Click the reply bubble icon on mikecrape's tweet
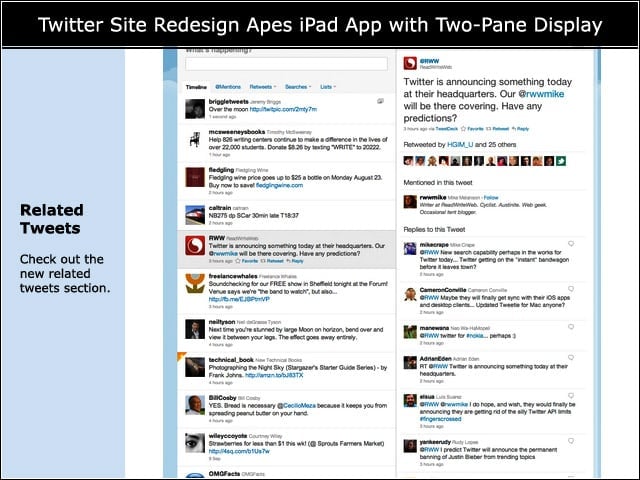The height and width of the screenshot is (480, 640). click(x=571, y=244)
